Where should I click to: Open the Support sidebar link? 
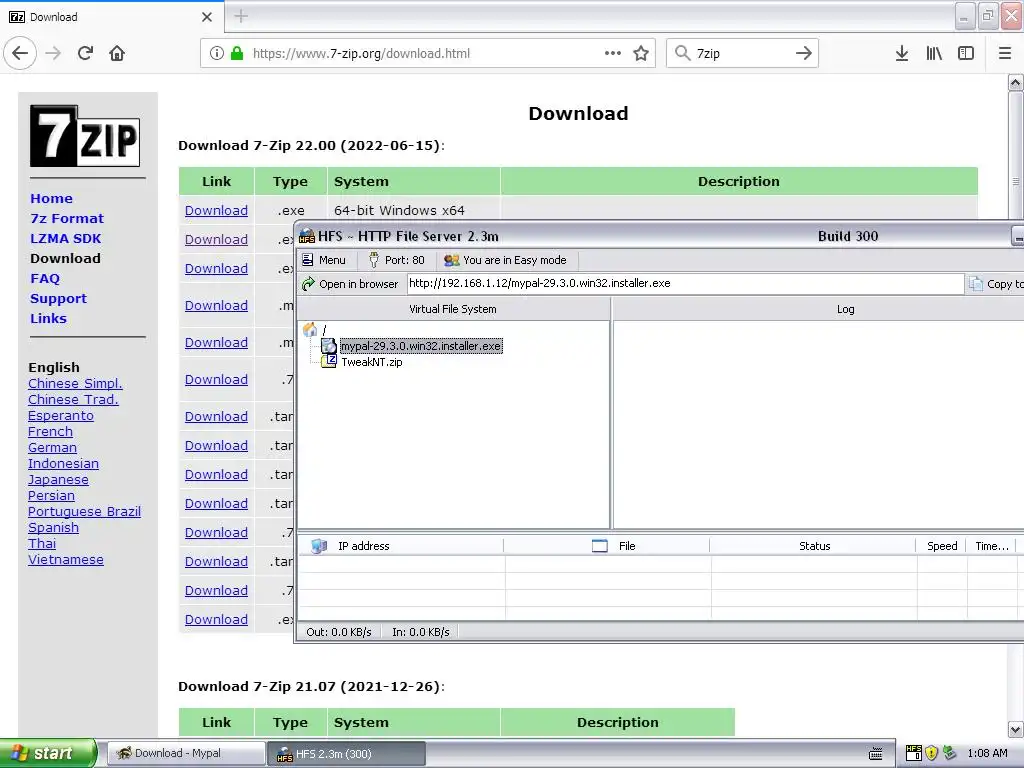pos(58,298)
